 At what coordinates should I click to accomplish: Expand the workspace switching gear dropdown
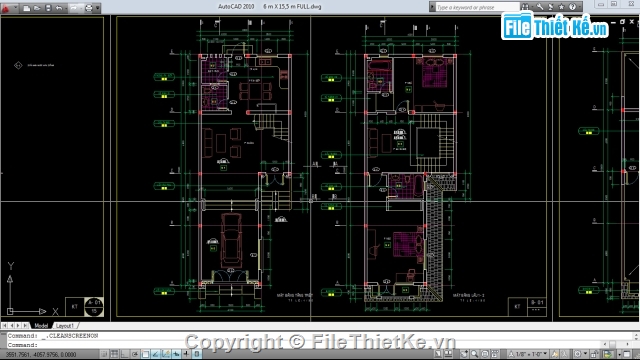tap(585, 354)
